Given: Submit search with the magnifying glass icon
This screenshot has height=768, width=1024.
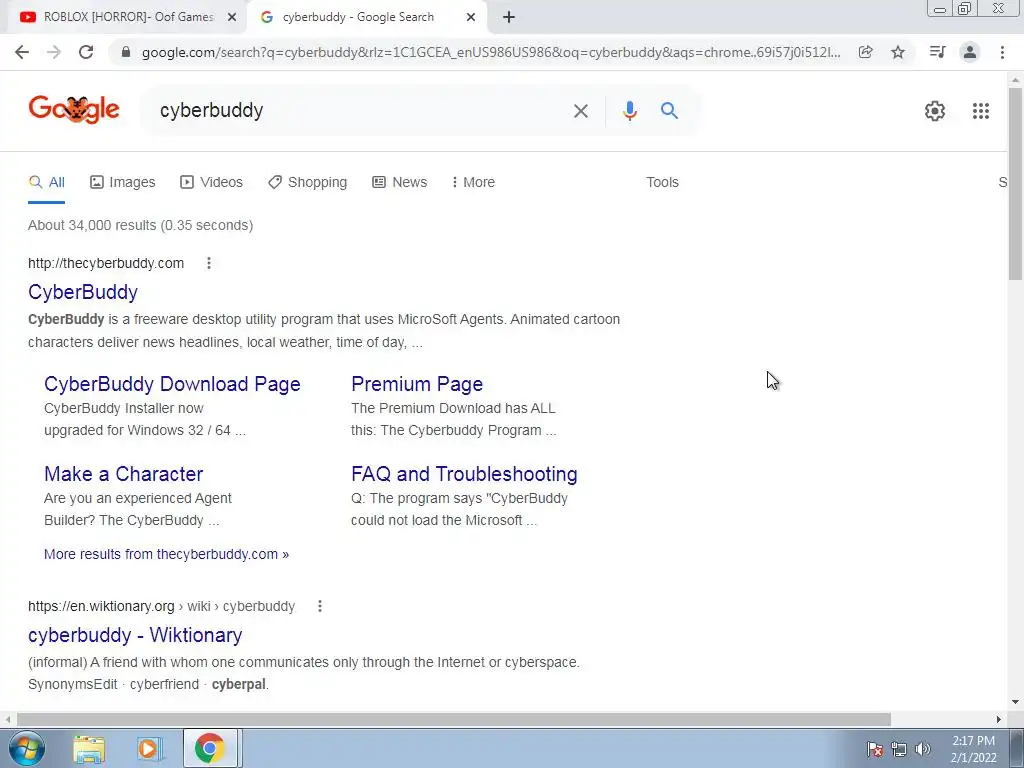Looking at the screenshot, I should (669, 111).
